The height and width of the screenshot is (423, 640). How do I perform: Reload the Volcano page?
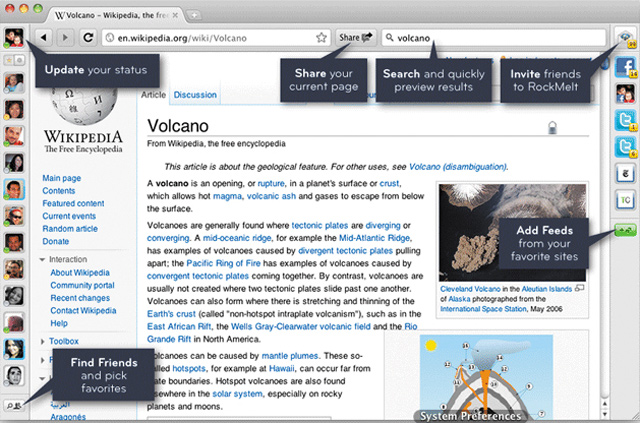click(88, 38)
